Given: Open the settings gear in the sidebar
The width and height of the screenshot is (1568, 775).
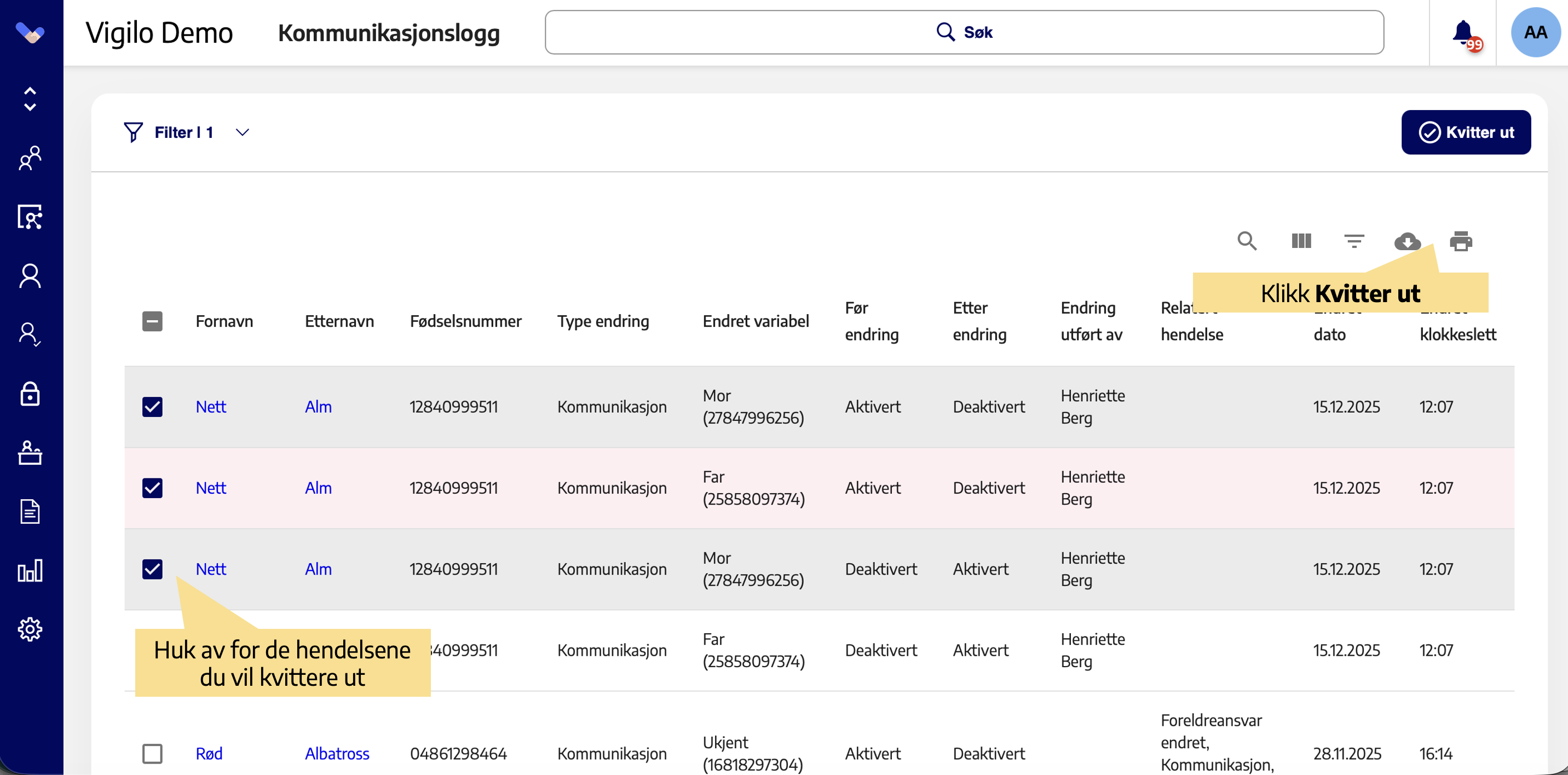Looking at the screenshot, I should (x=30, y=629).
